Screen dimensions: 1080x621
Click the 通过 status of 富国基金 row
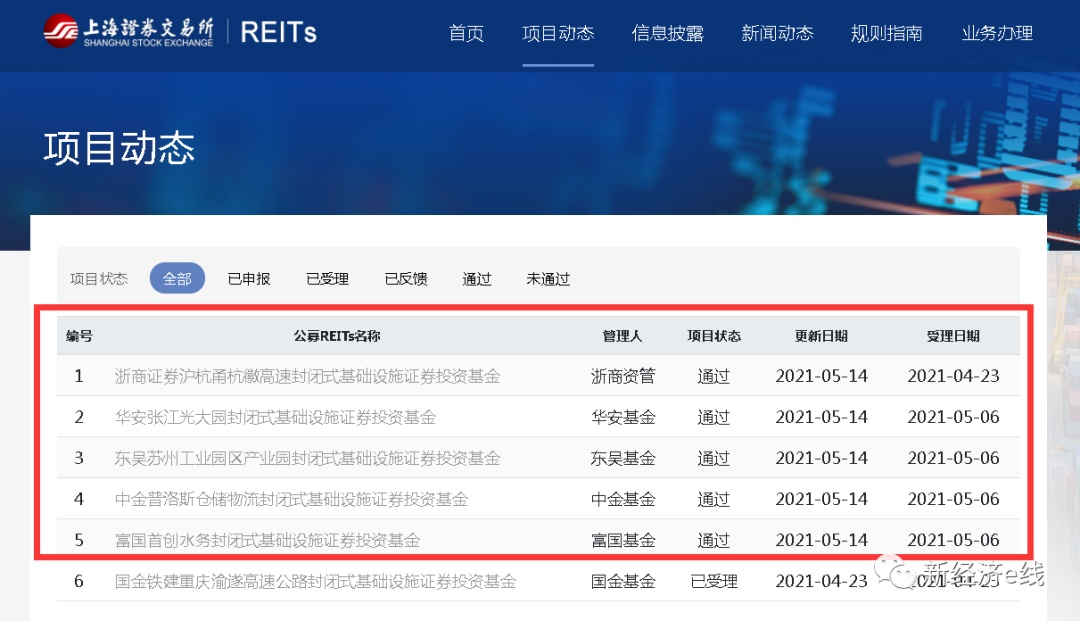714,540
